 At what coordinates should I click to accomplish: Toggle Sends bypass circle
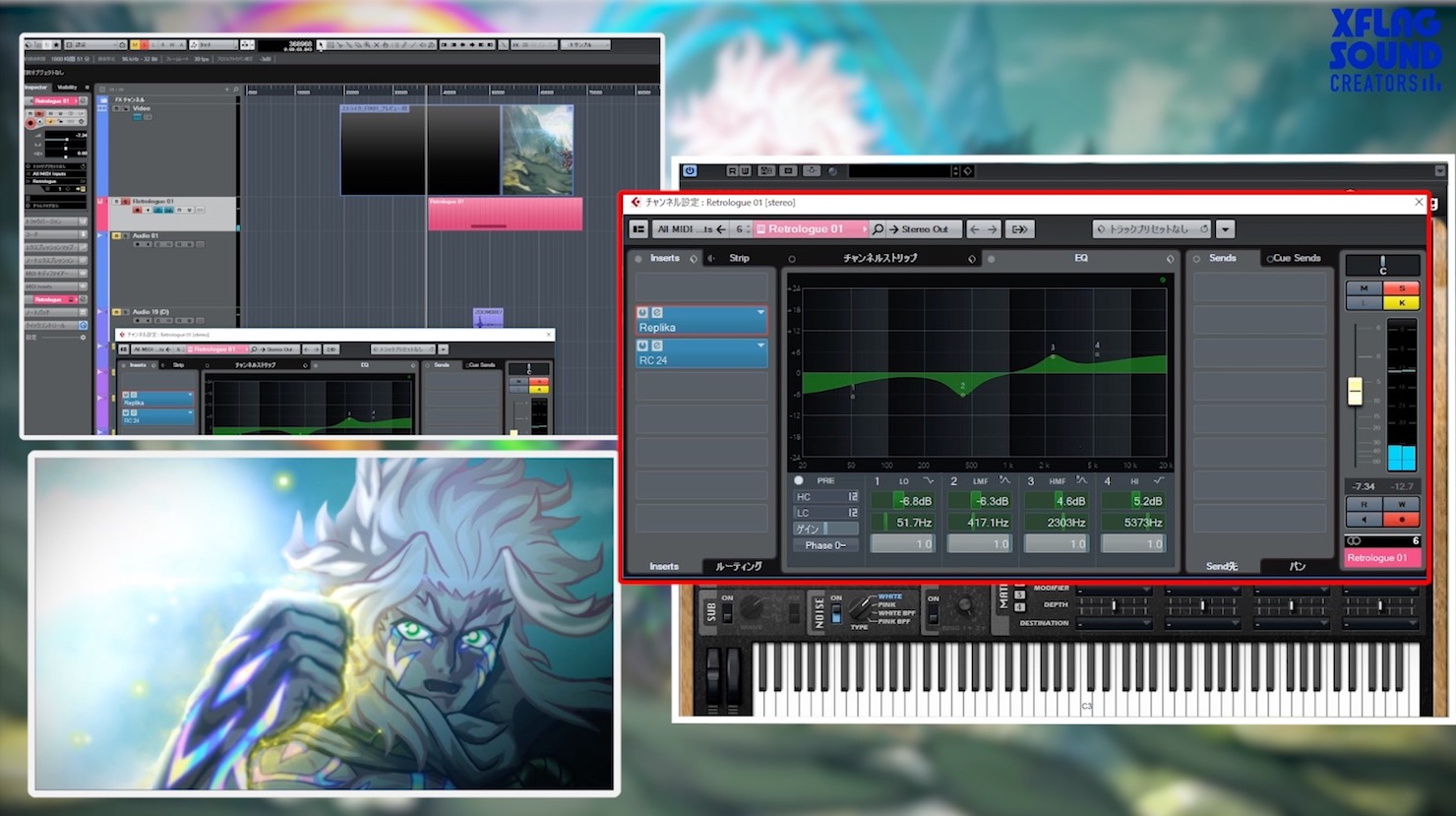tap(1197, 259)
